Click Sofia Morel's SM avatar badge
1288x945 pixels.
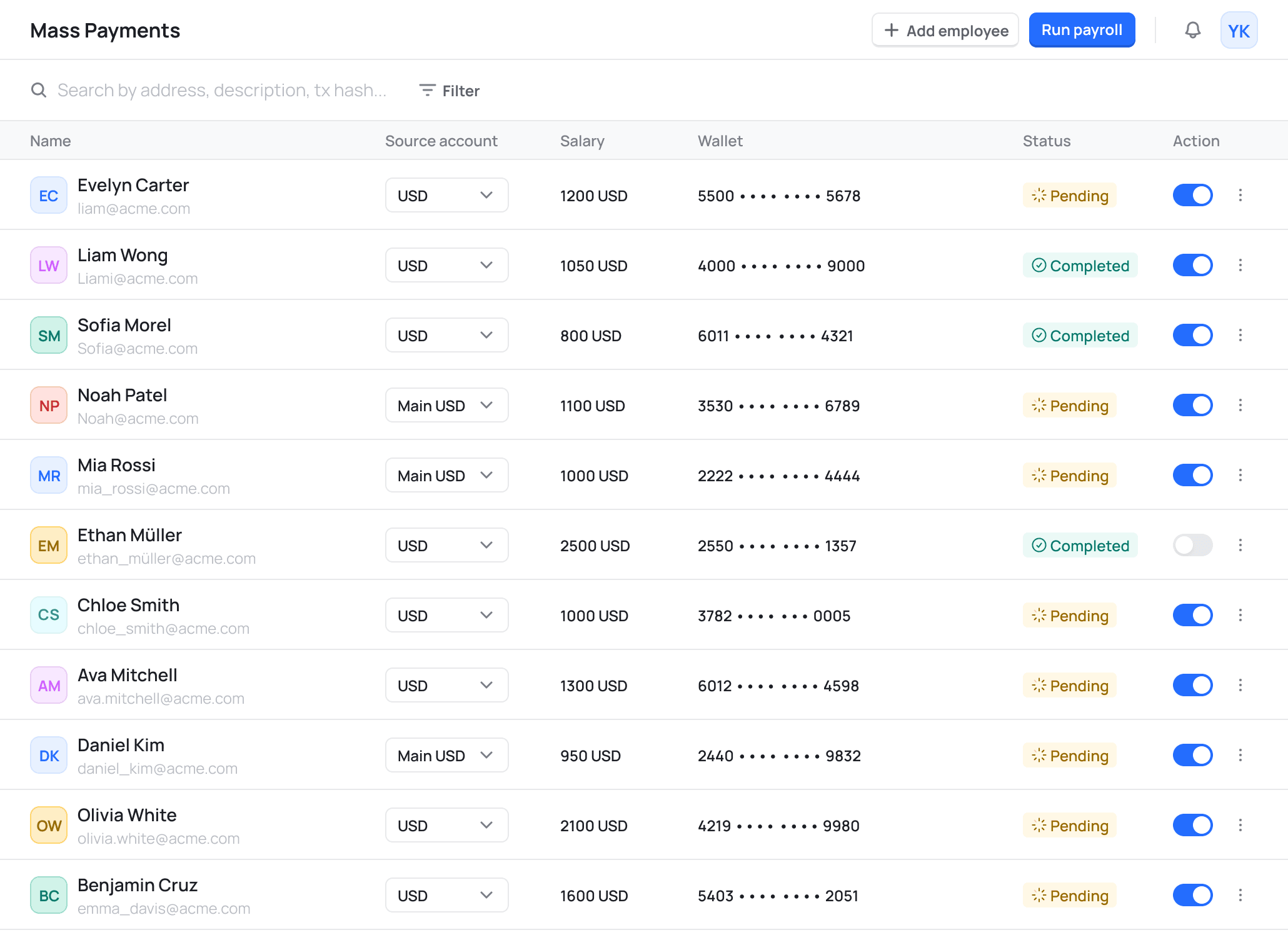tap(48, 335)
